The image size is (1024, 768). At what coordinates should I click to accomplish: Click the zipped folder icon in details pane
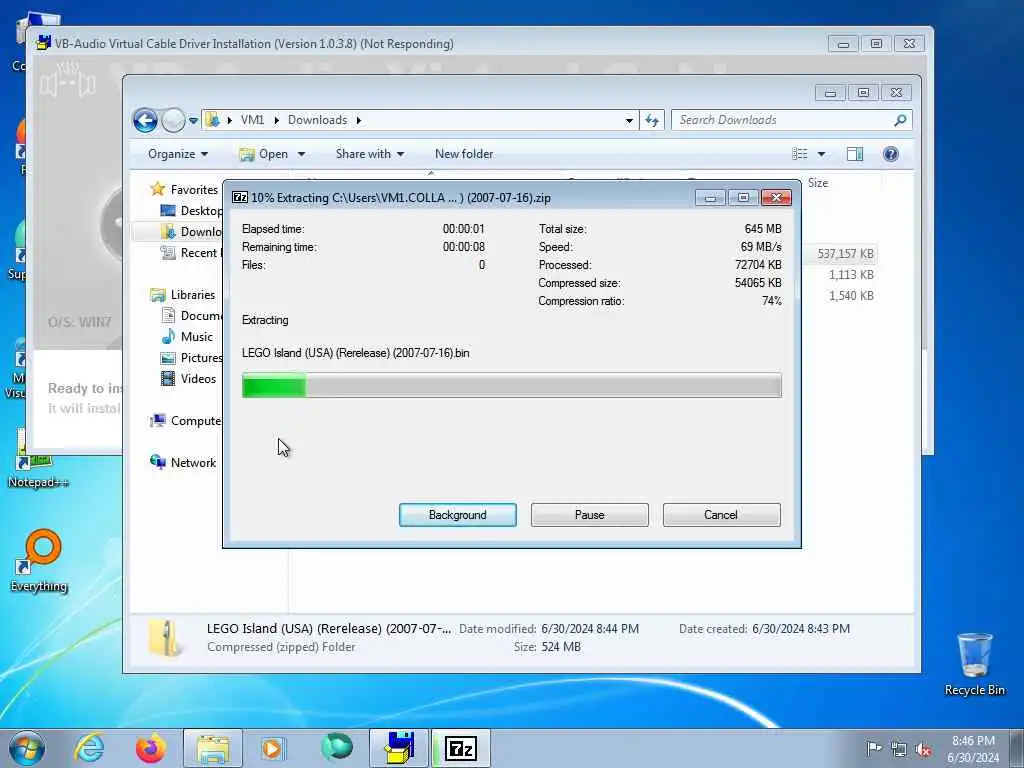point(164,637)
